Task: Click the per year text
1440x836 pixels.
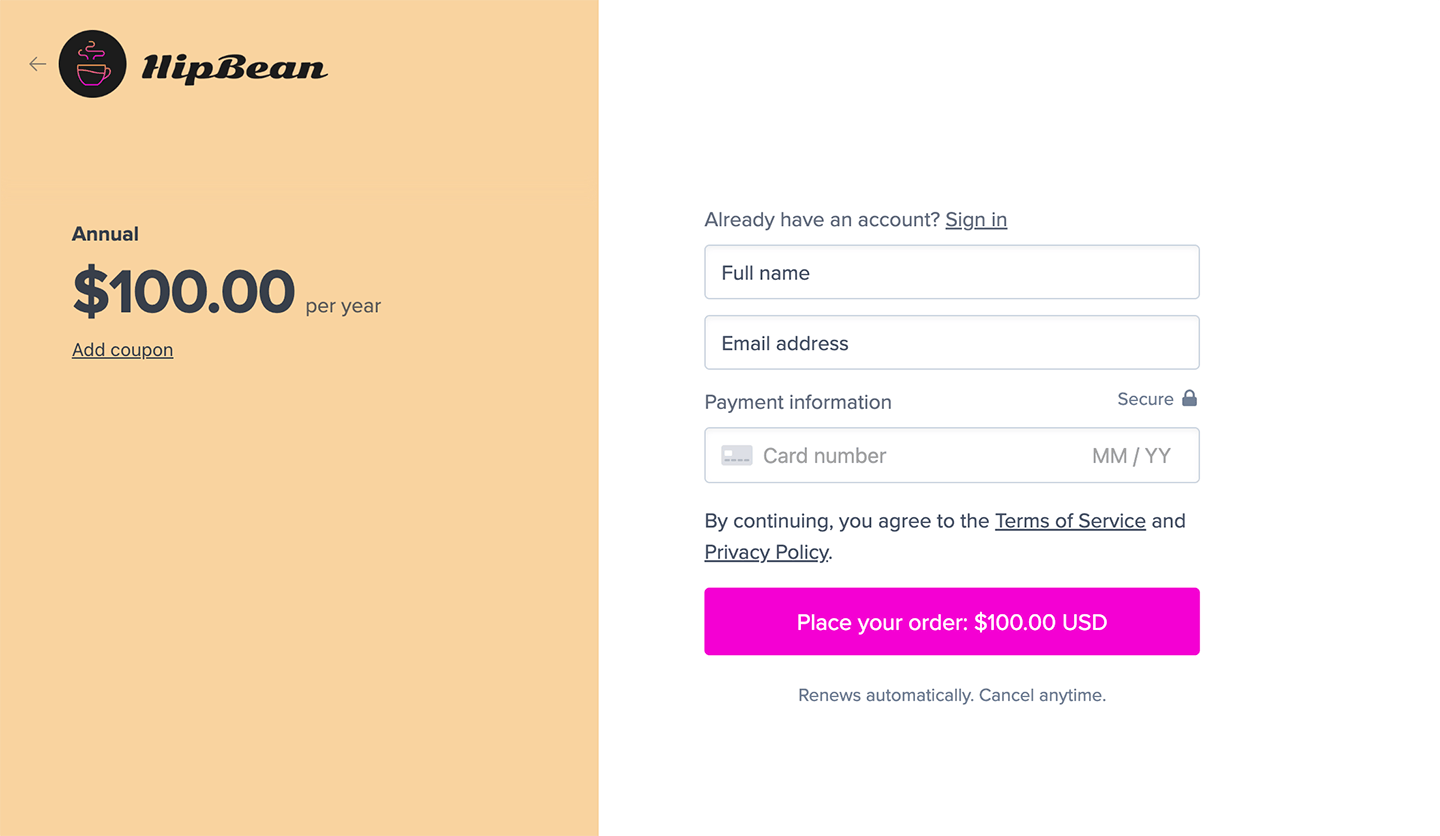Action: pos(343,306)
